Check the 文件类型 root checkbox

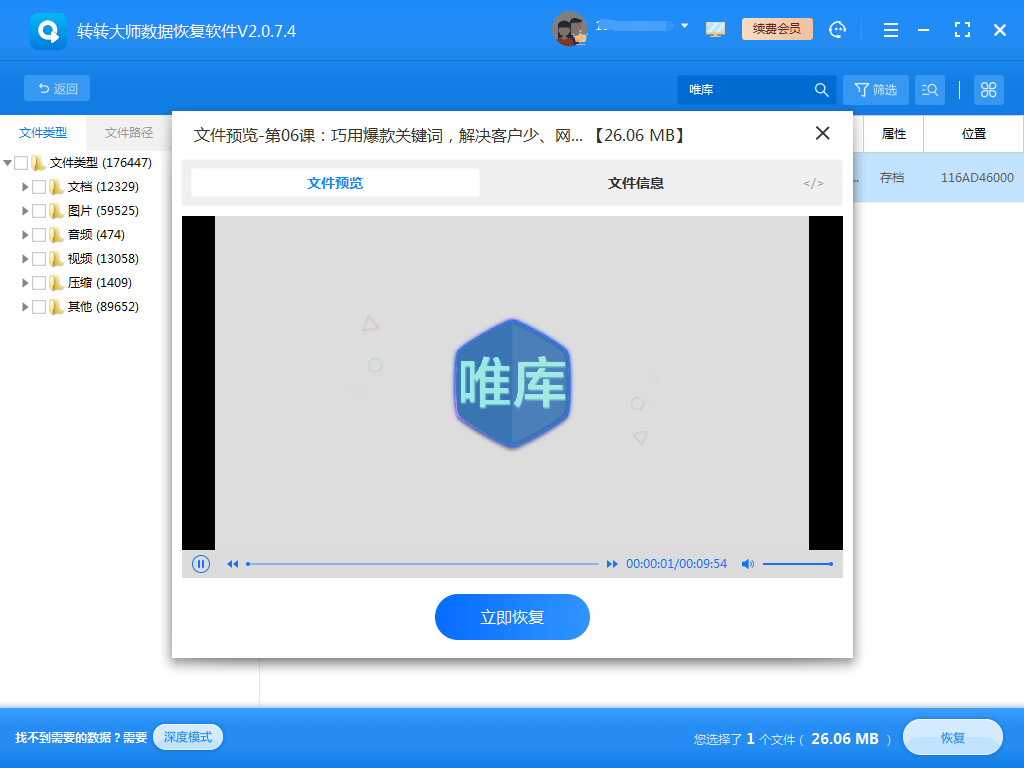point(21,163)
